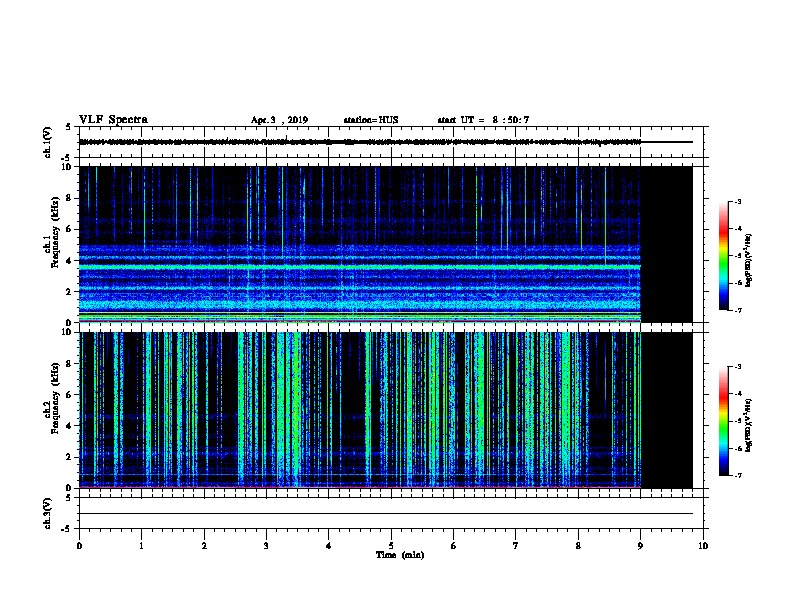Click time axis tick label "4"
Screen dimensions: 792x612
coord(329,546)
